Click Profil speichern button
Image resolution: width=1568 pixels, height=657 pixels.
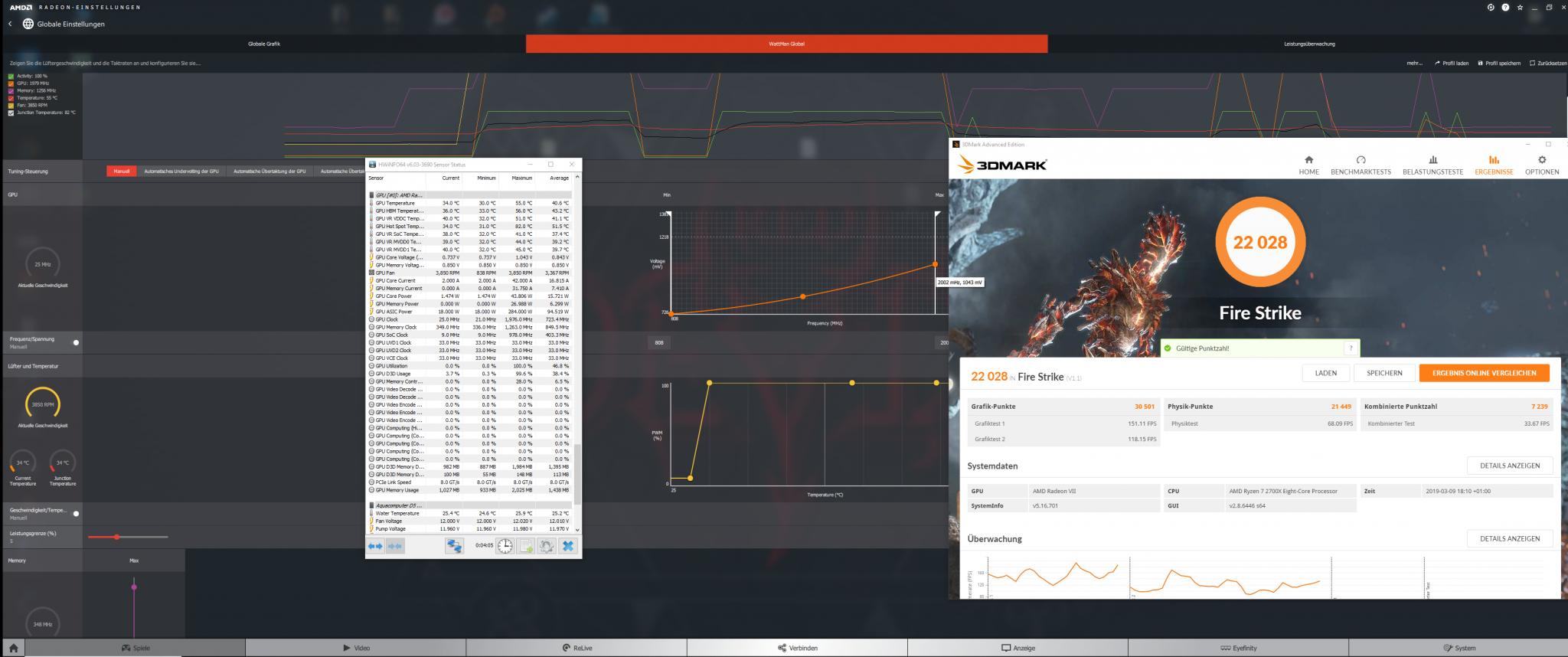pos(1499,64)
